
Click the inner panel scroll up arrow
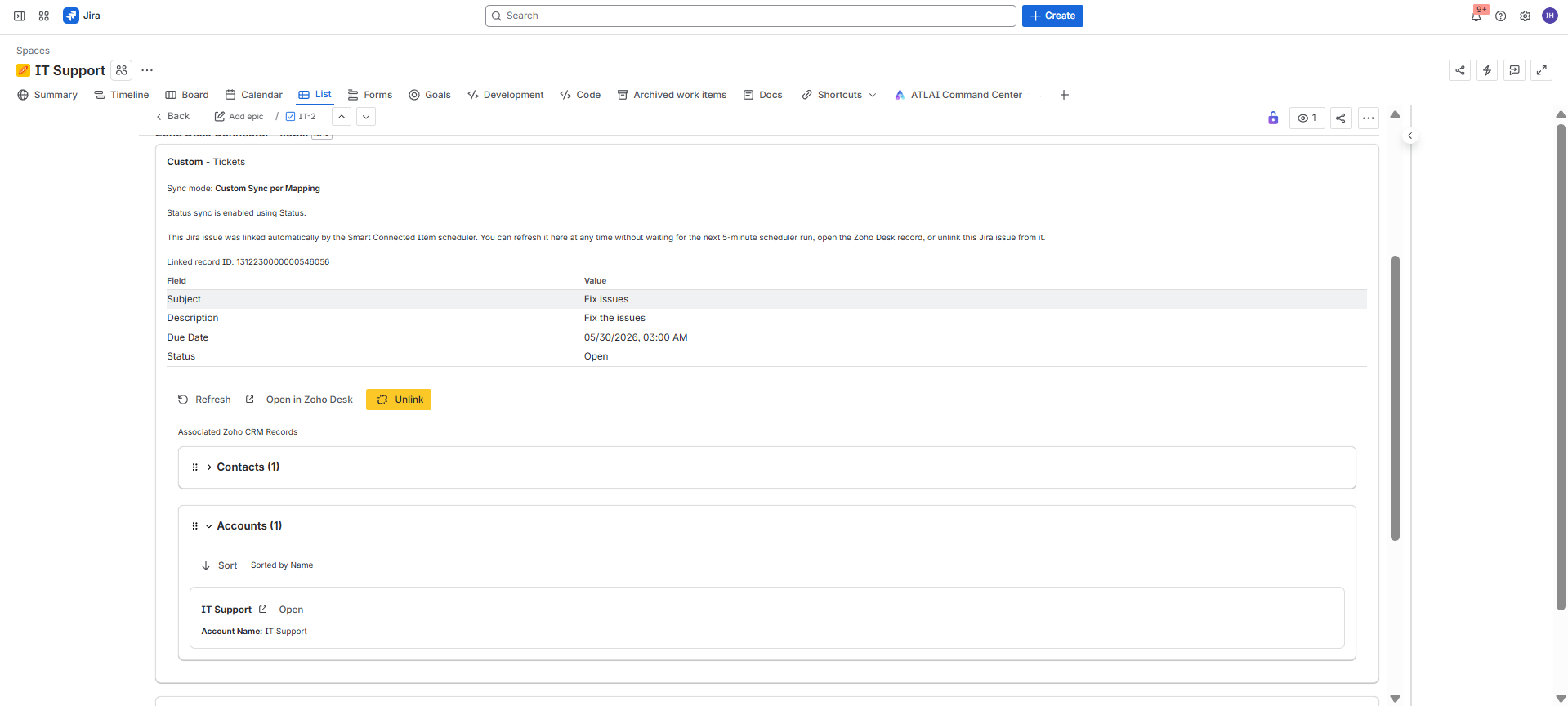(1395, 114)
